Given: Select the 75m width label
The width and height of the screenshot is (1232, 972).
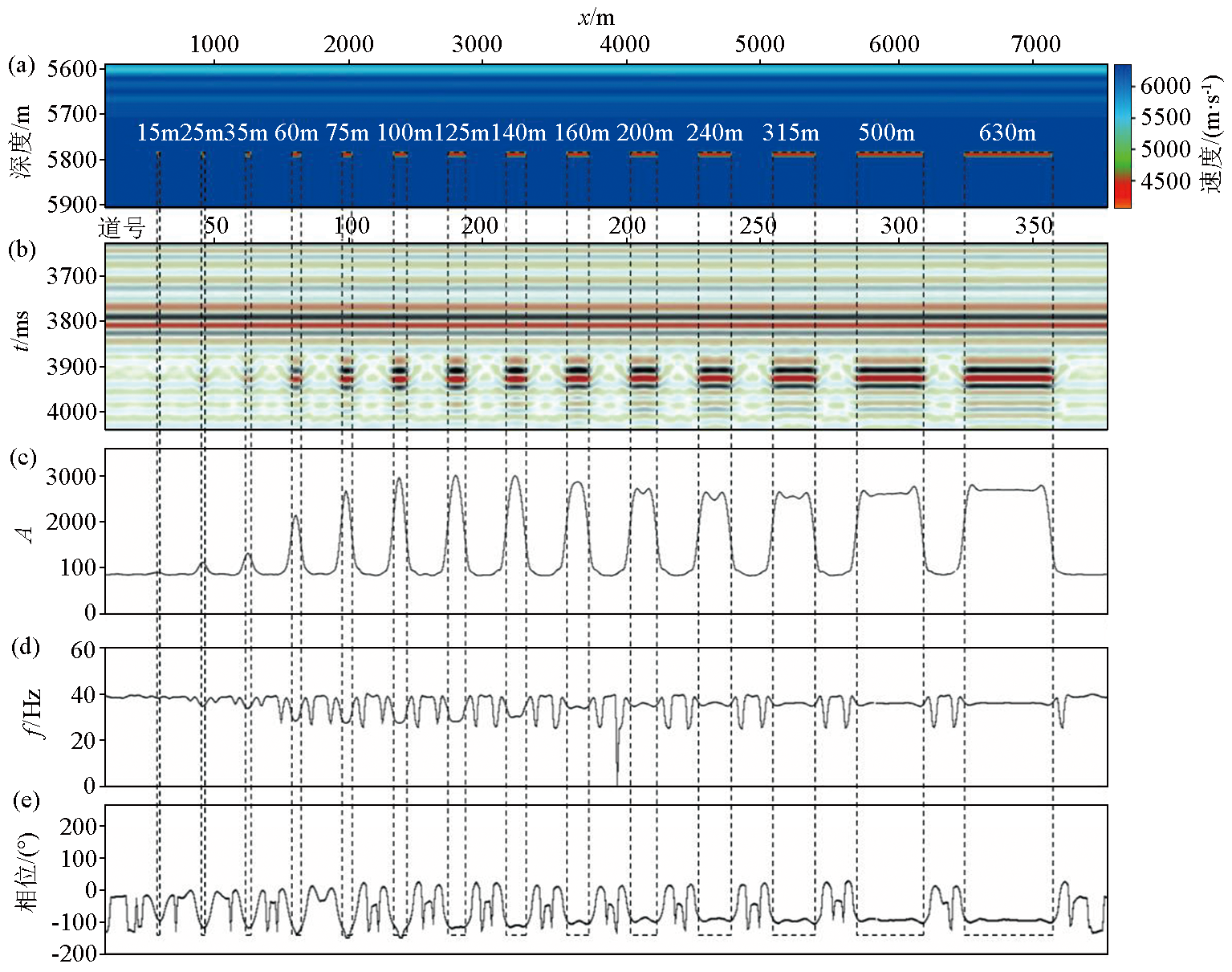Looking at the screenshot, I should 347,132.
